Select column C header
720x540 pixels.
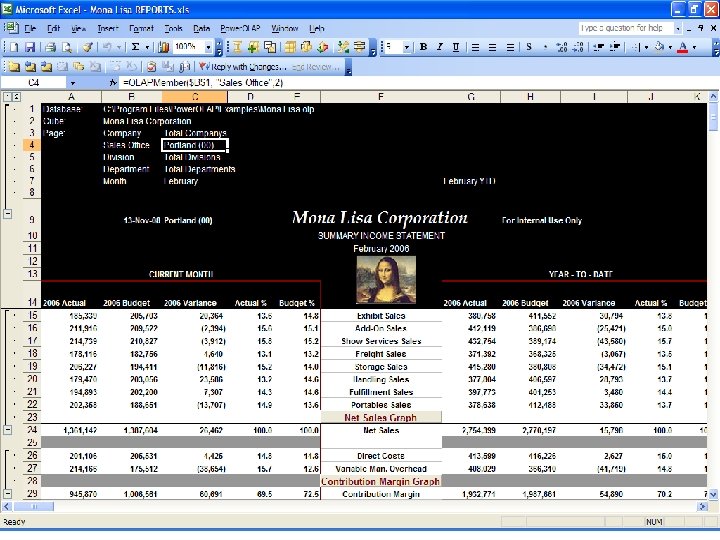click(x=195, y=97)
